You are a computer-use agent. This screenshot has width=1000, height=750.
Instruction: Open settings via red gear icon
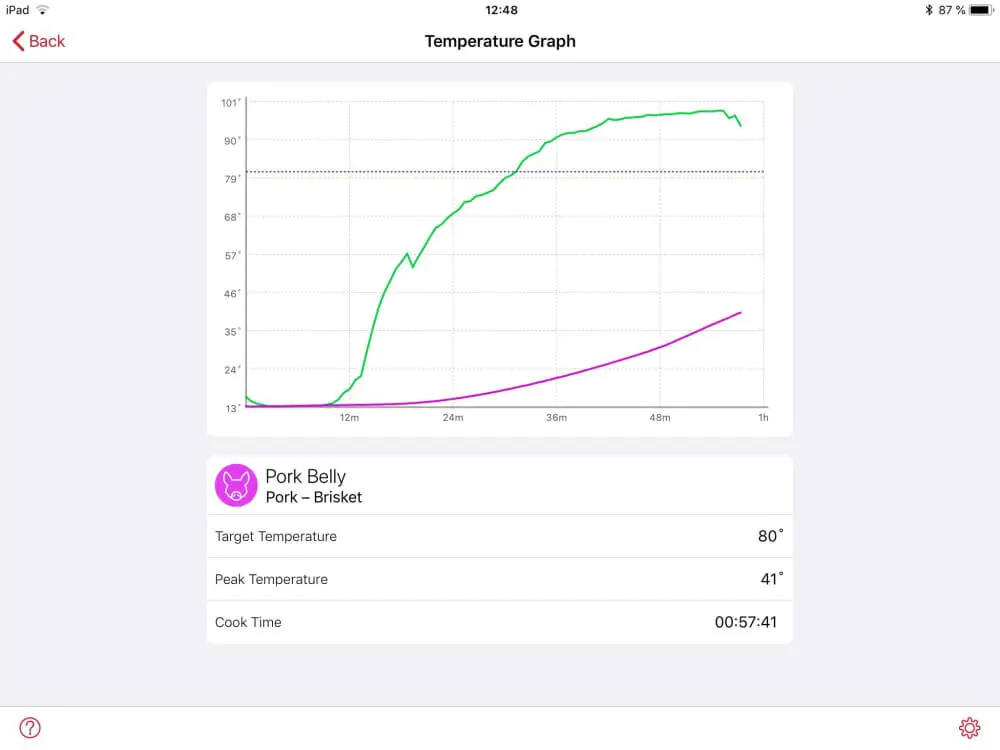click(x=969, y=728)
